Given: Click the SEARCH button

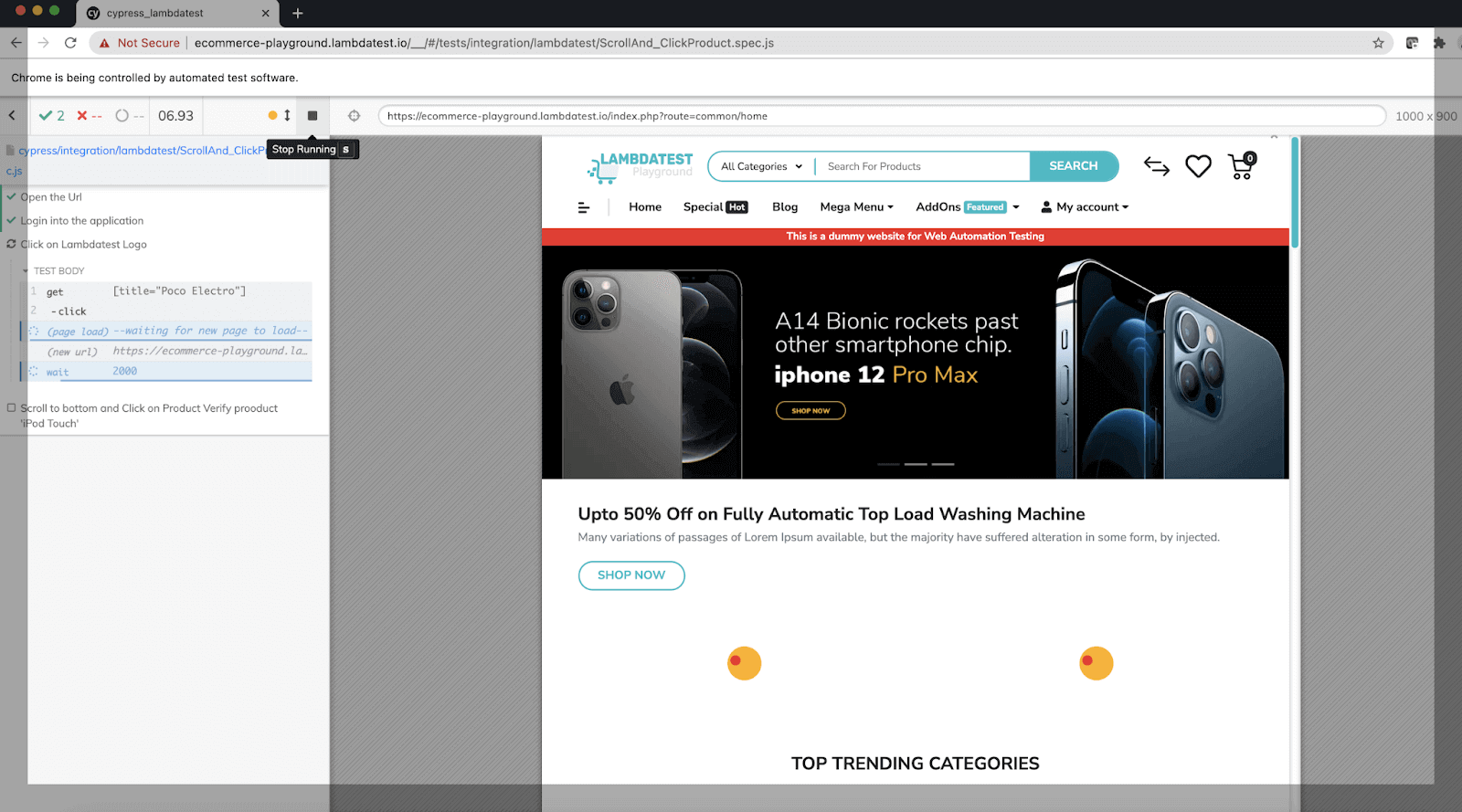Looking at the screenshot, I should (x=1074, y=166).
